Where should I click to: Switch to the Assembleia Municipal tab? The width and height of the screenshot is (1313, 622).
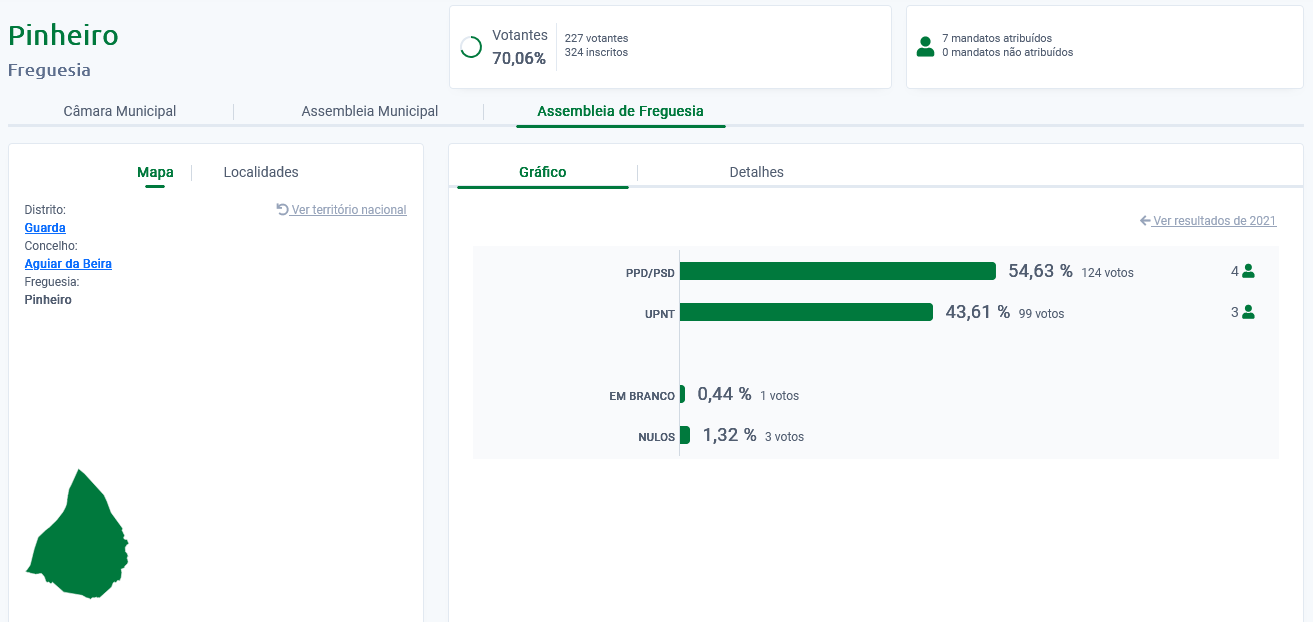370,111
